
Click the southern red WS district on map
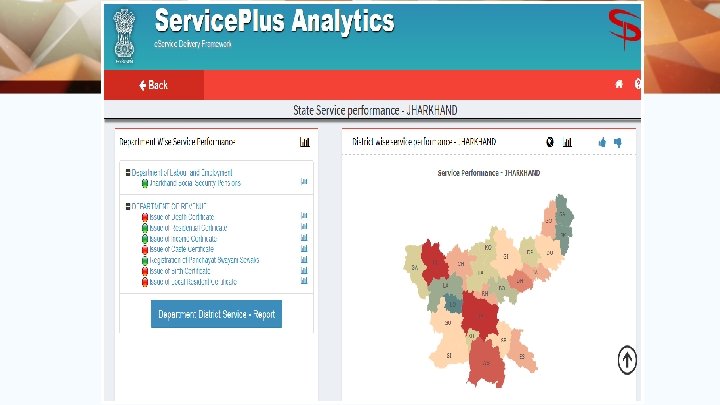tap(487, 363)
